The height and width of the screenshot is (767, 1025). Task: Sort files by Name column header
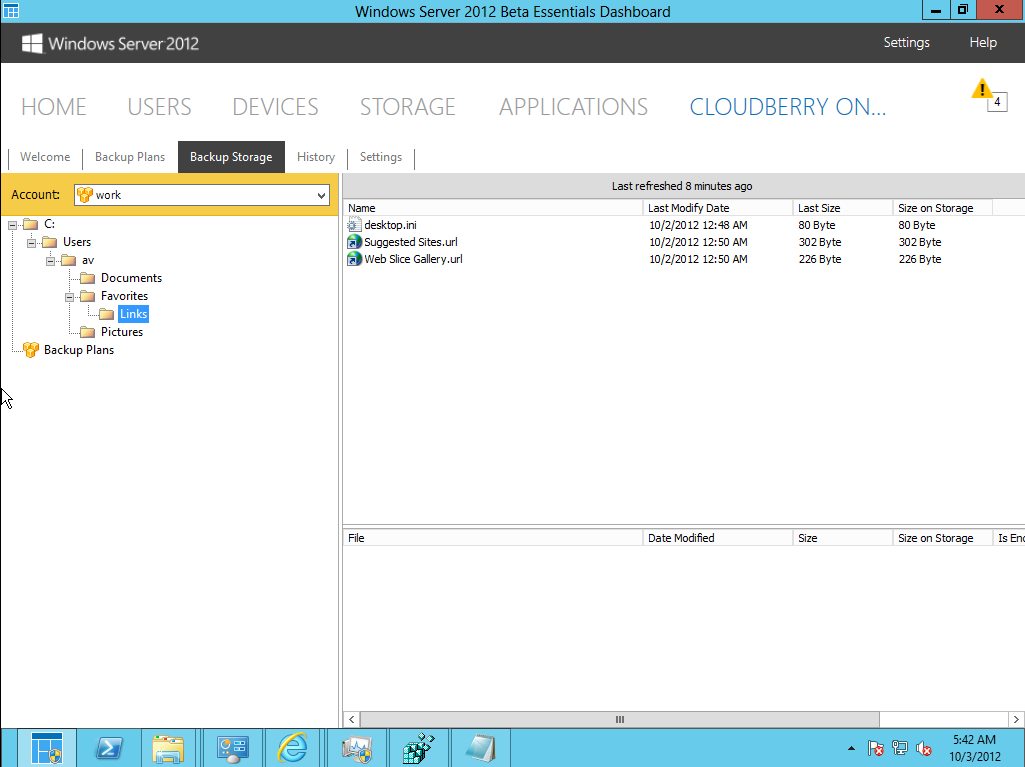(x=493, y=208)
